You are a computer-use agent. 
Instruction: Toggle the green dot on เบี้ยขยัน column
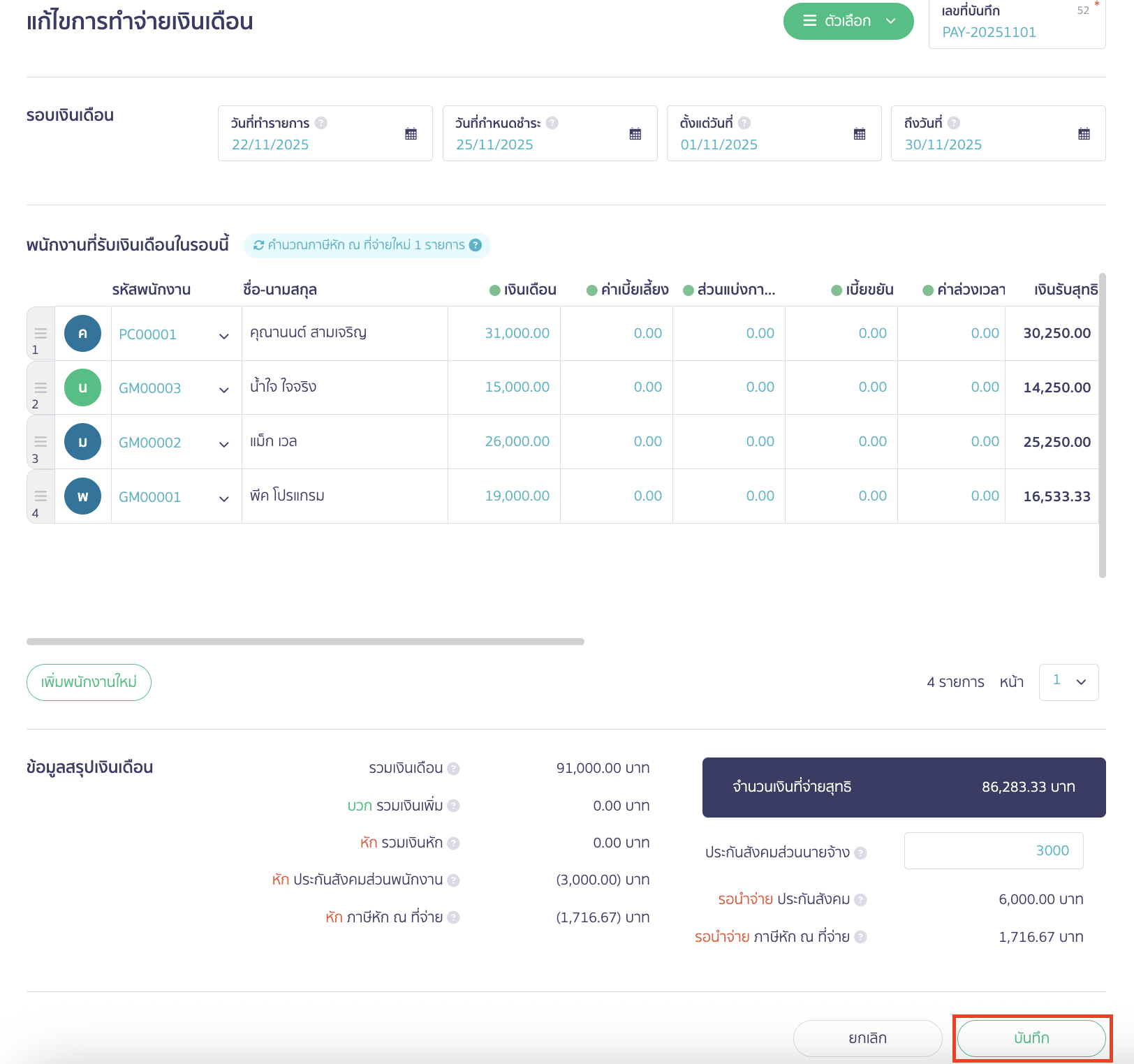pyautogui.click(x=837, y=289)
